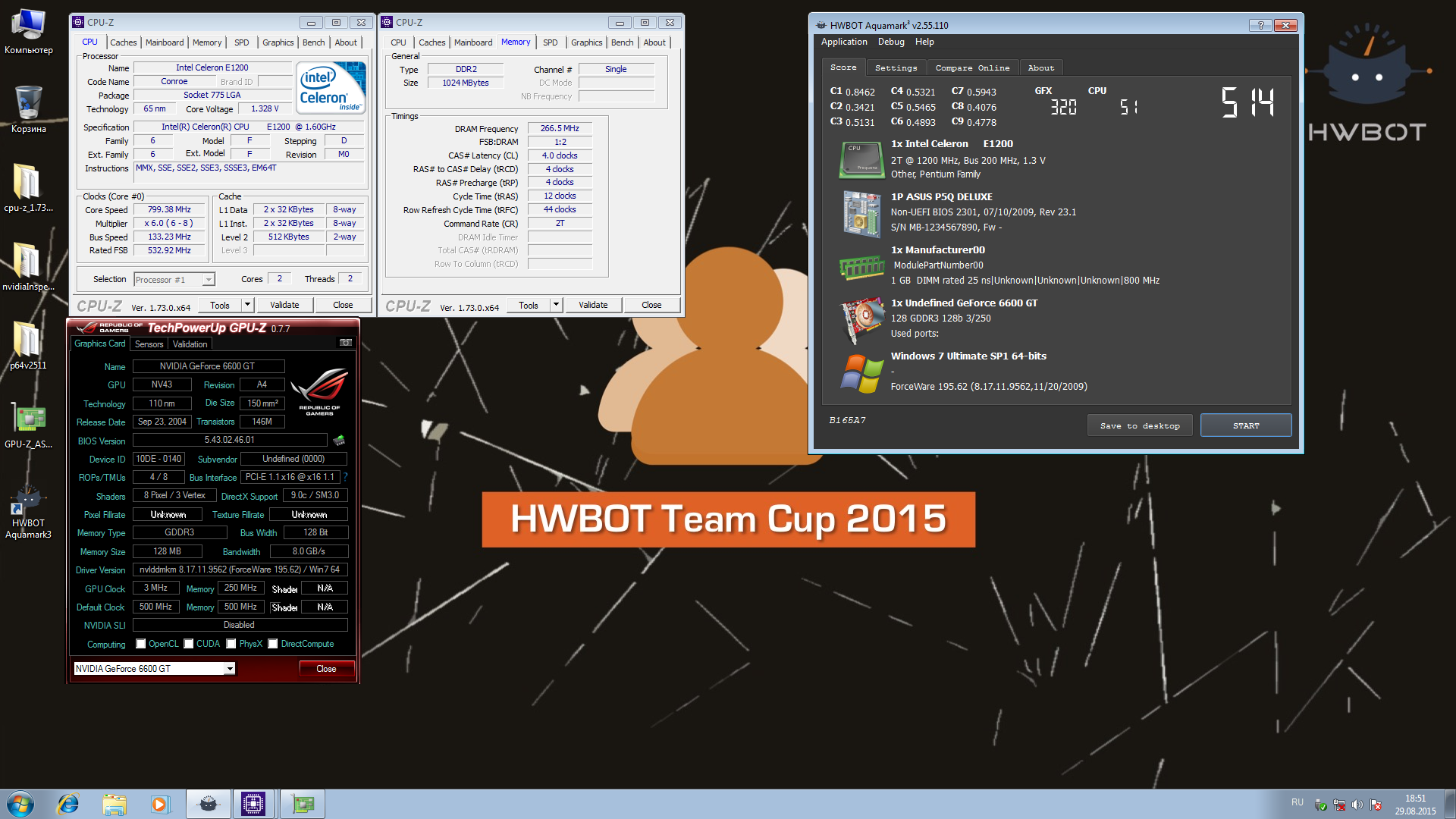Click the Bench tab in left CPU-Z
The image size is (1456, 819).
point(313,42)
